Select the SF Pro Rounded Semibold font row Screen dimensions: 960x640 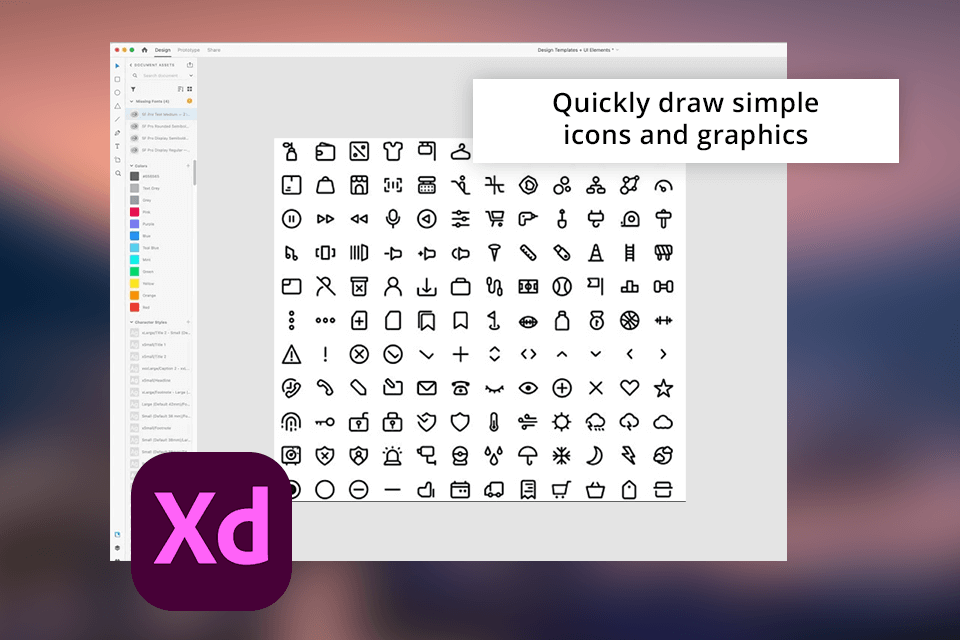click(161, 126)
